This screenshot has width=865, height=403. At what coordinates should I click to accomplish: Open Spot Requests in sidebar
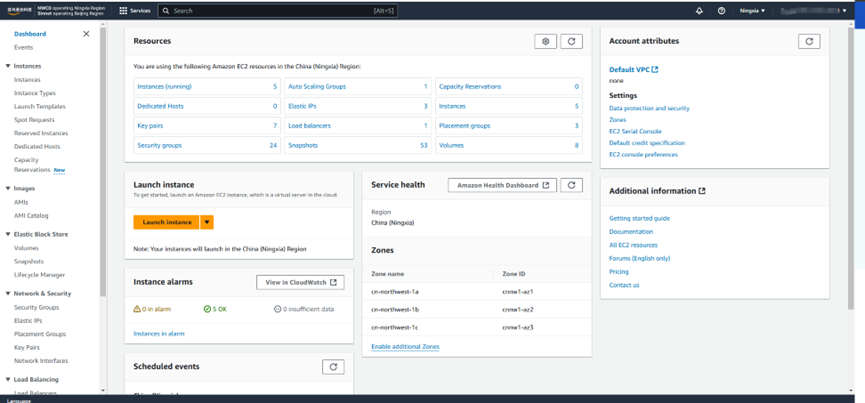[34, 120]
